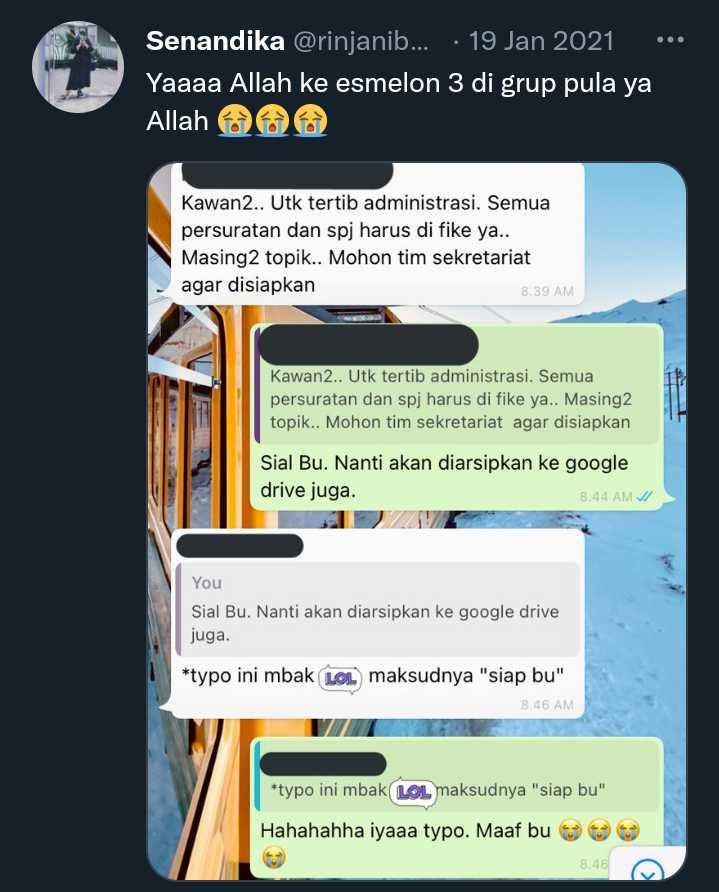Tap the first crying emoji in the tweet
719x892 pixels.
pyautogui.click(x=235, y=121)
